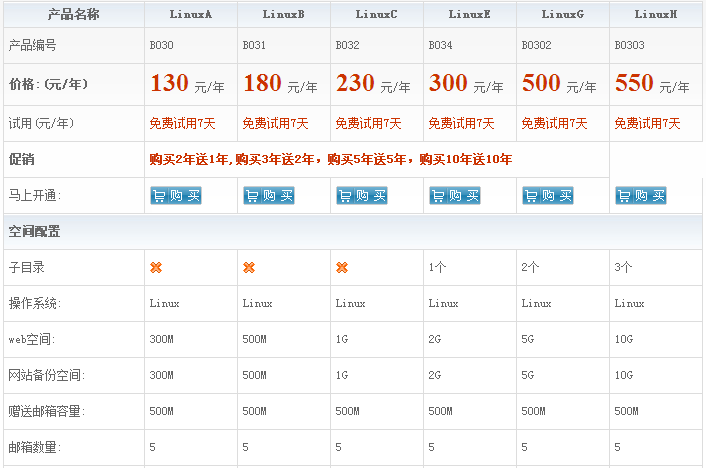This screenshot has width=706, height=468.
Task: Click the 550 元/年 price
Action: pos(652,84)
